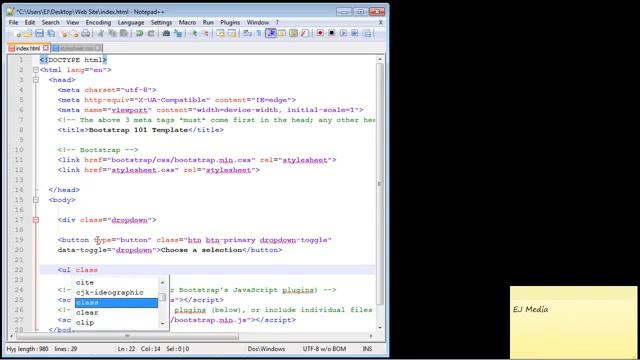Choose 'cite' from the autocomplete list

pyautogui.click(x=116, y=282)
